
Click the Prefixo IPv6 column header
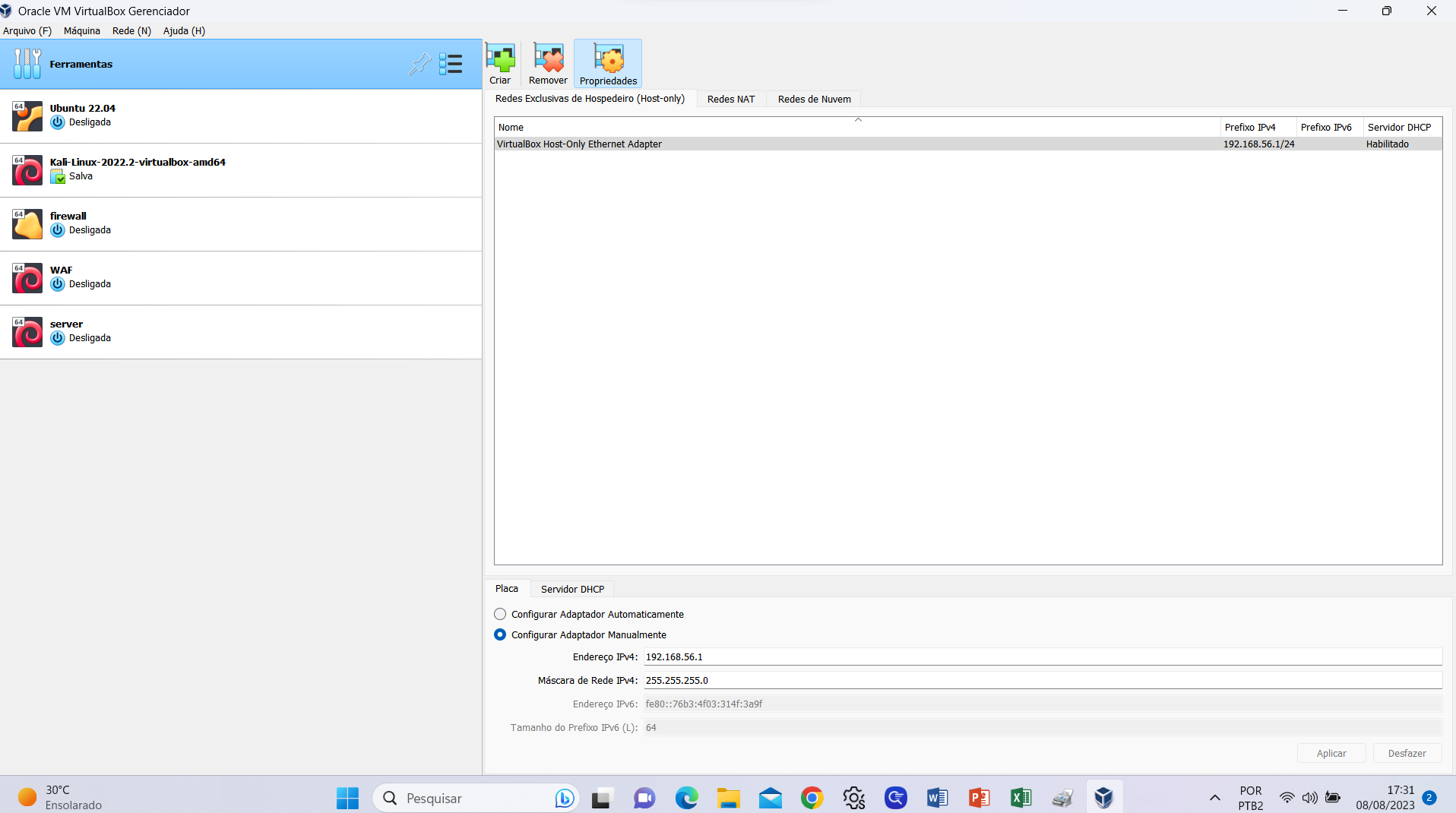click(x=1330, y=127)
